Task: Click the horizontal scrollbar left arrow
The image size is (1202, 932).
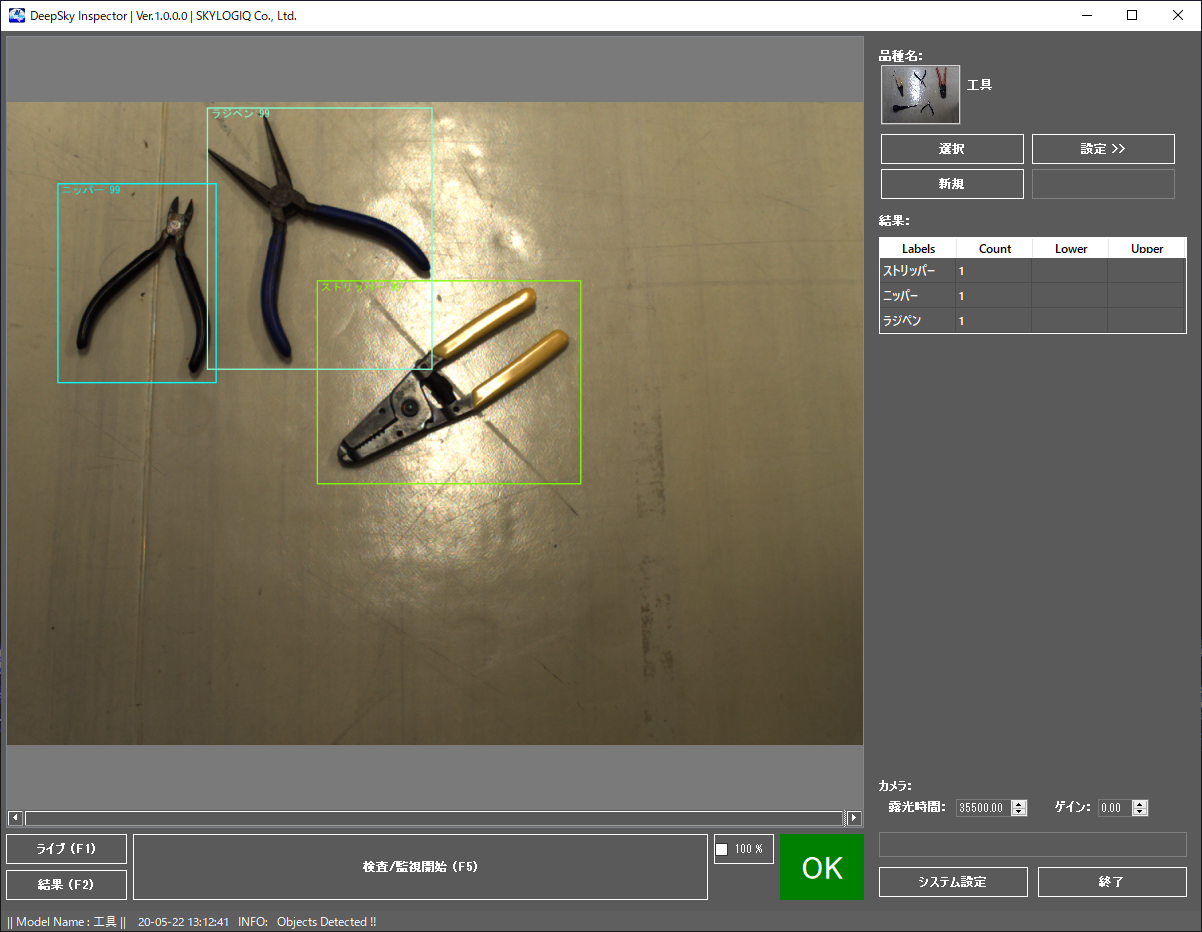Action: (x=15, y=818)
